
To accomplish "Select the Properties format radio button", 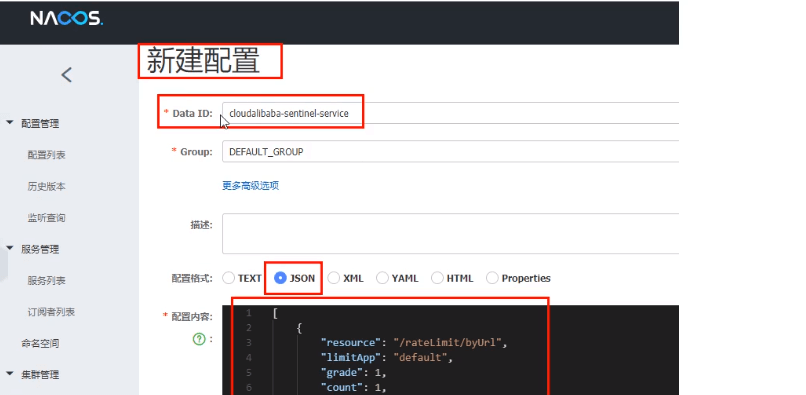I will 492,278.
